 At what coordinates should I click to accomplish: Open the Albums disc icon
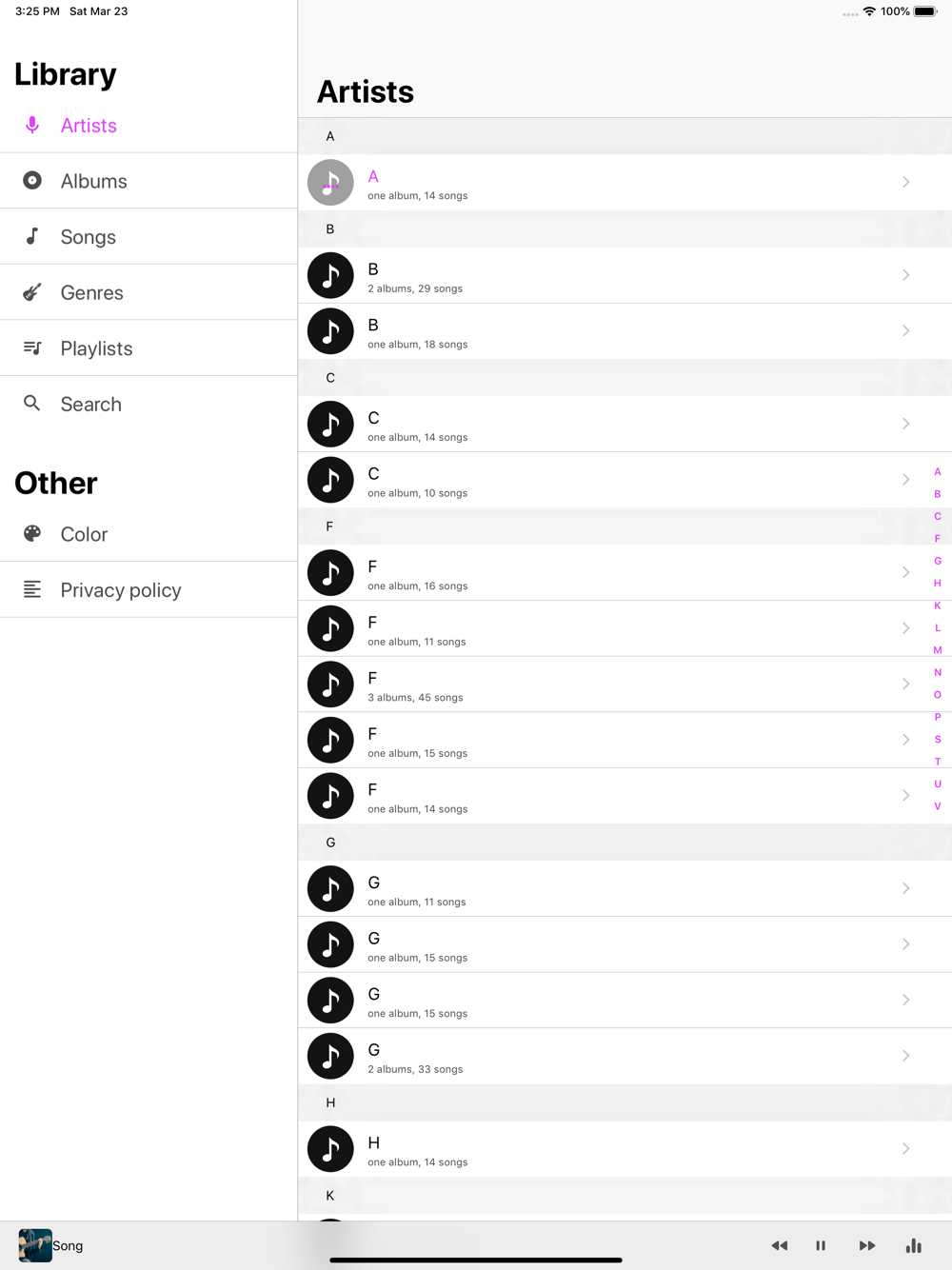[x=32, y=181]
